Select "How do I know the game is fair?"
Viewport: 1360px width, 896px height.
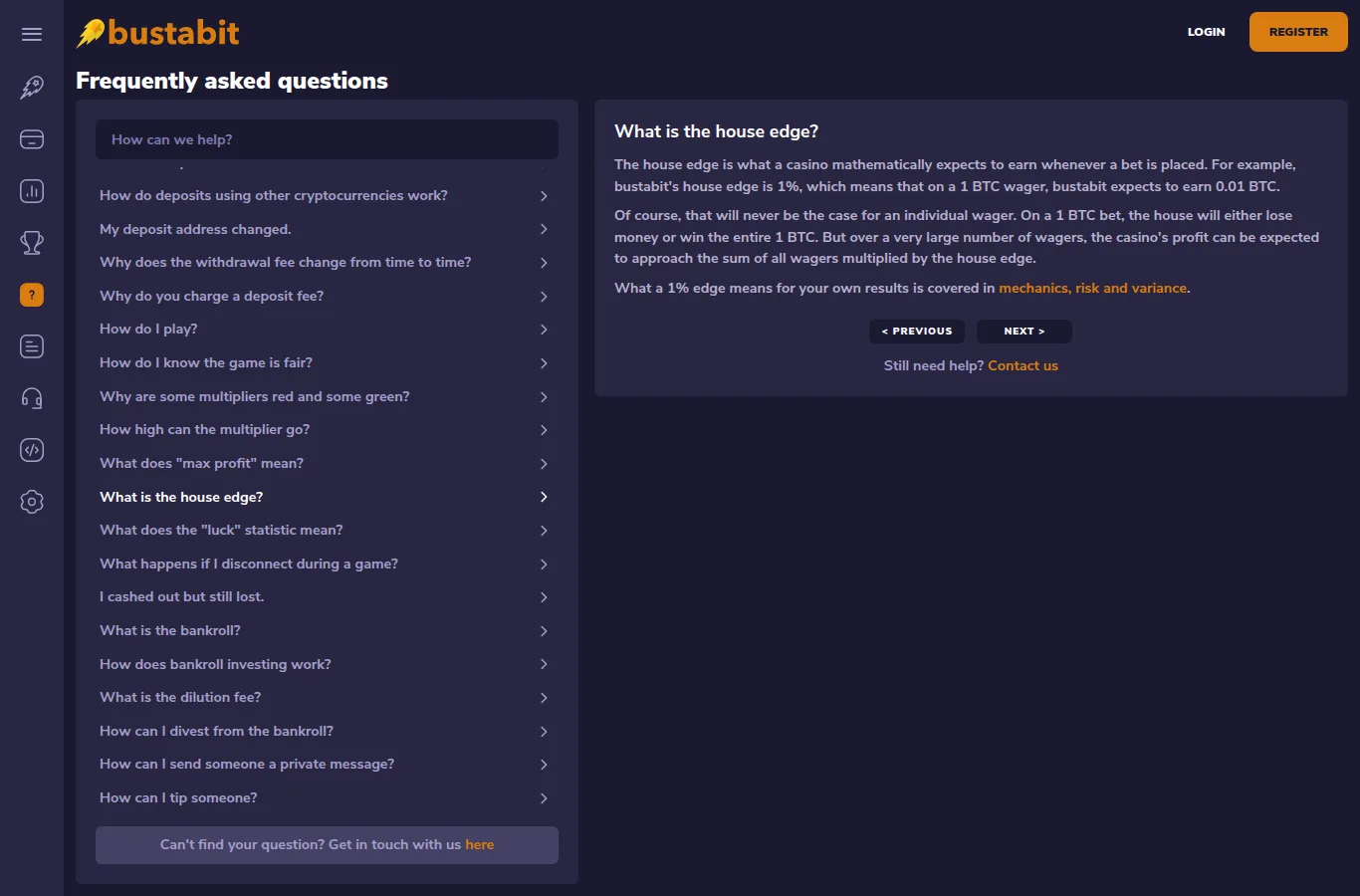click(x=327, y=363)
